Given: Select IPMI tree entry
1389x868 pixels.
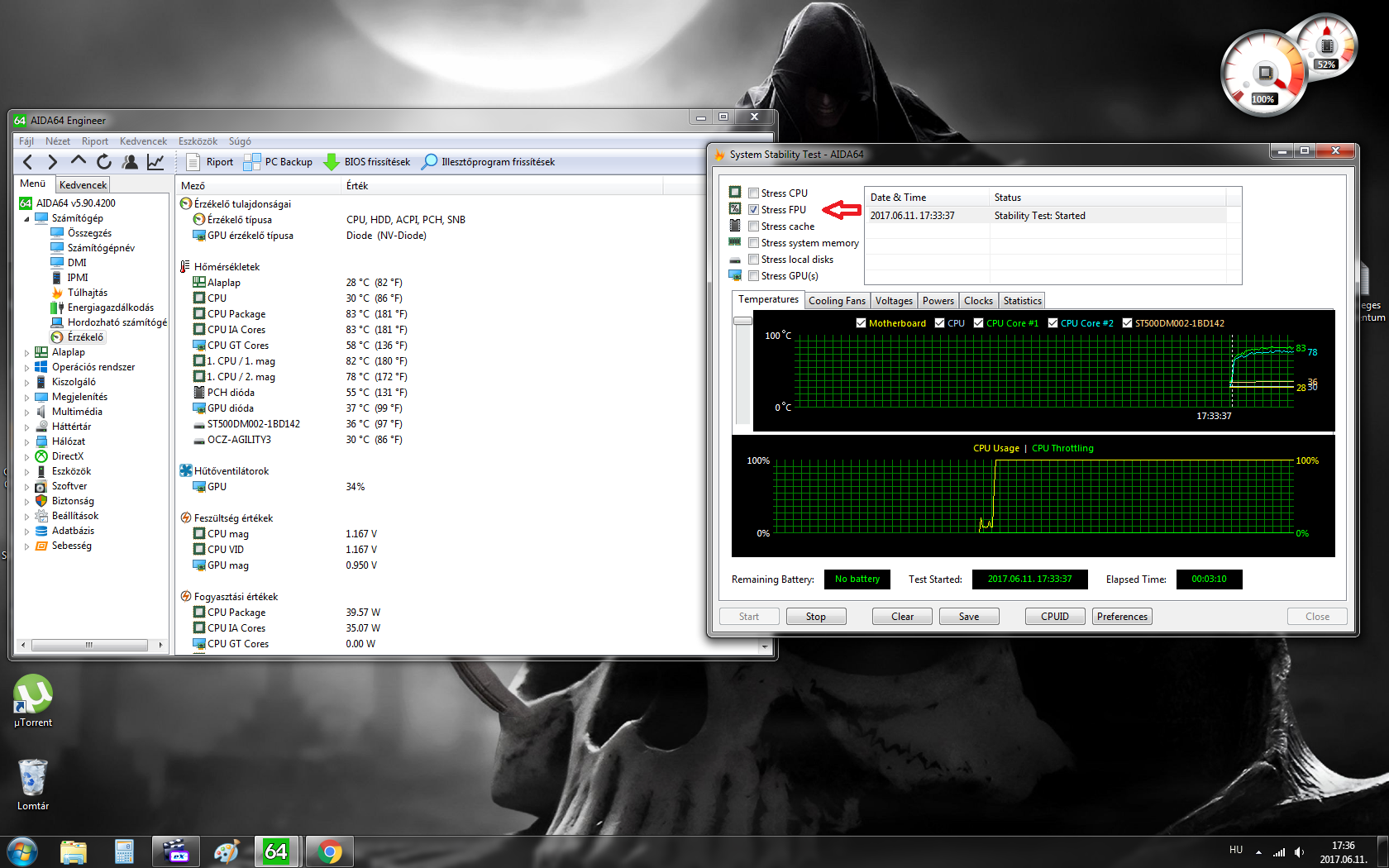Looking at the screenshot, I should pyautogui.click(x=69, y=278).
